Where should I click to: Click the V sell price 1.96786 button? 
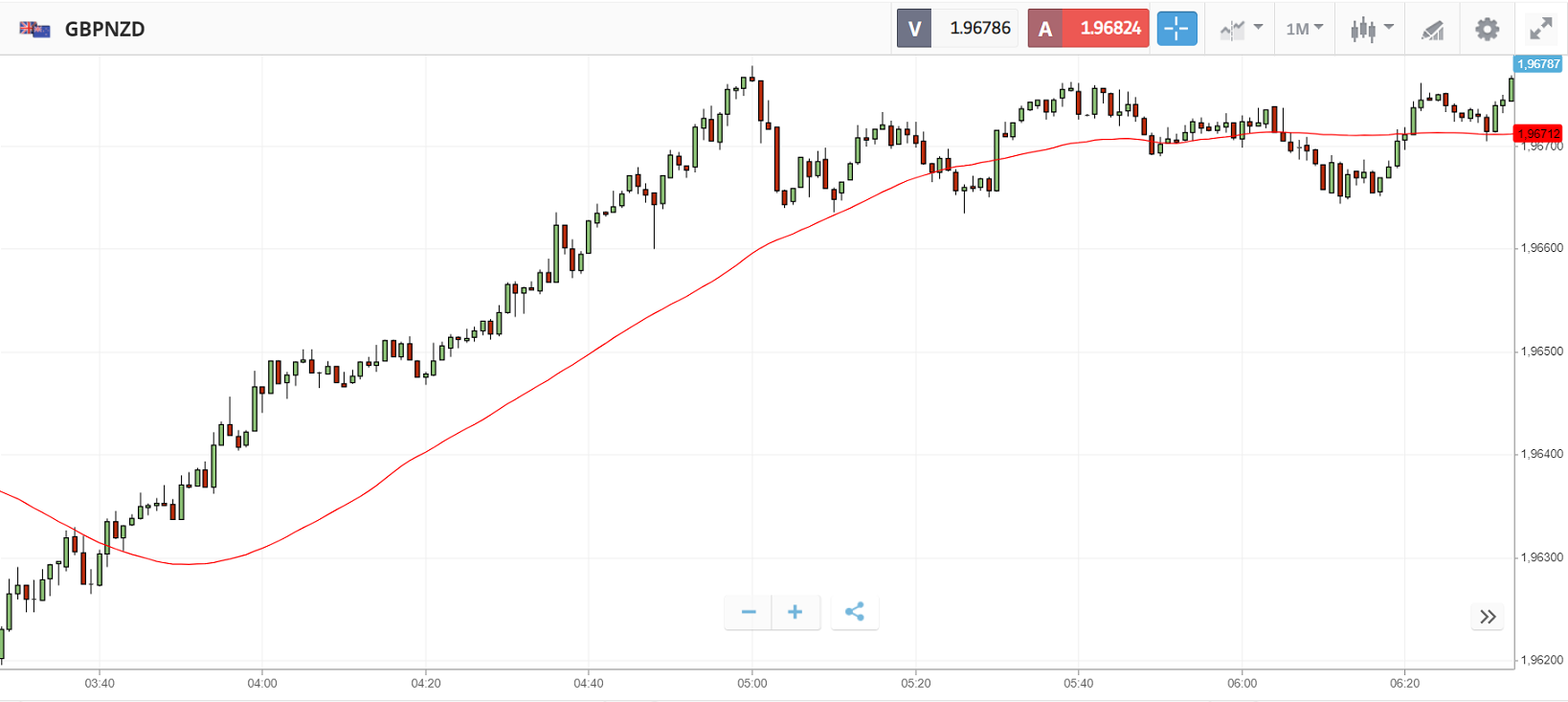[956, 29]
